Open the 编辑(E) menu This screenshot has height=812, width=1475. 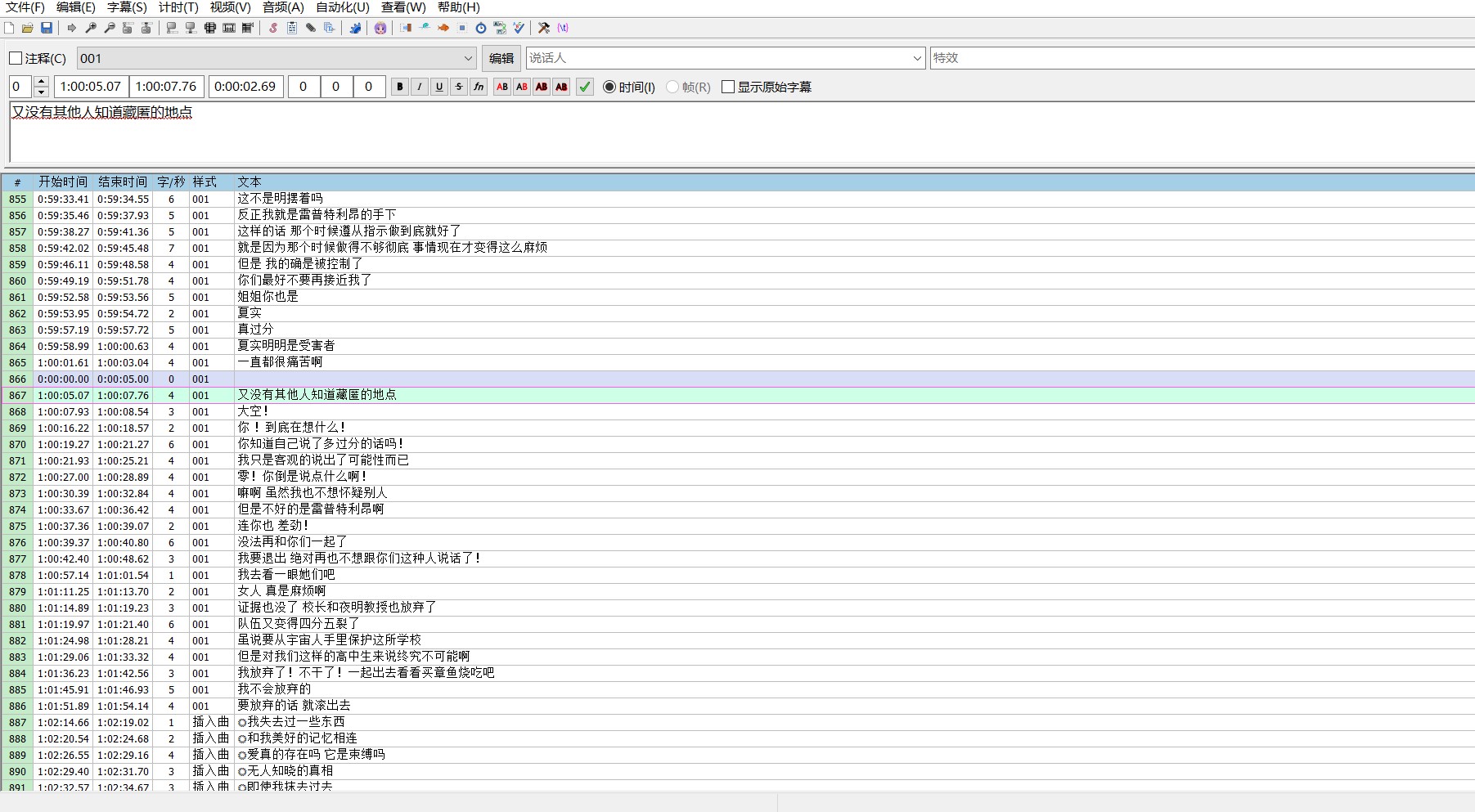[76, 7]
